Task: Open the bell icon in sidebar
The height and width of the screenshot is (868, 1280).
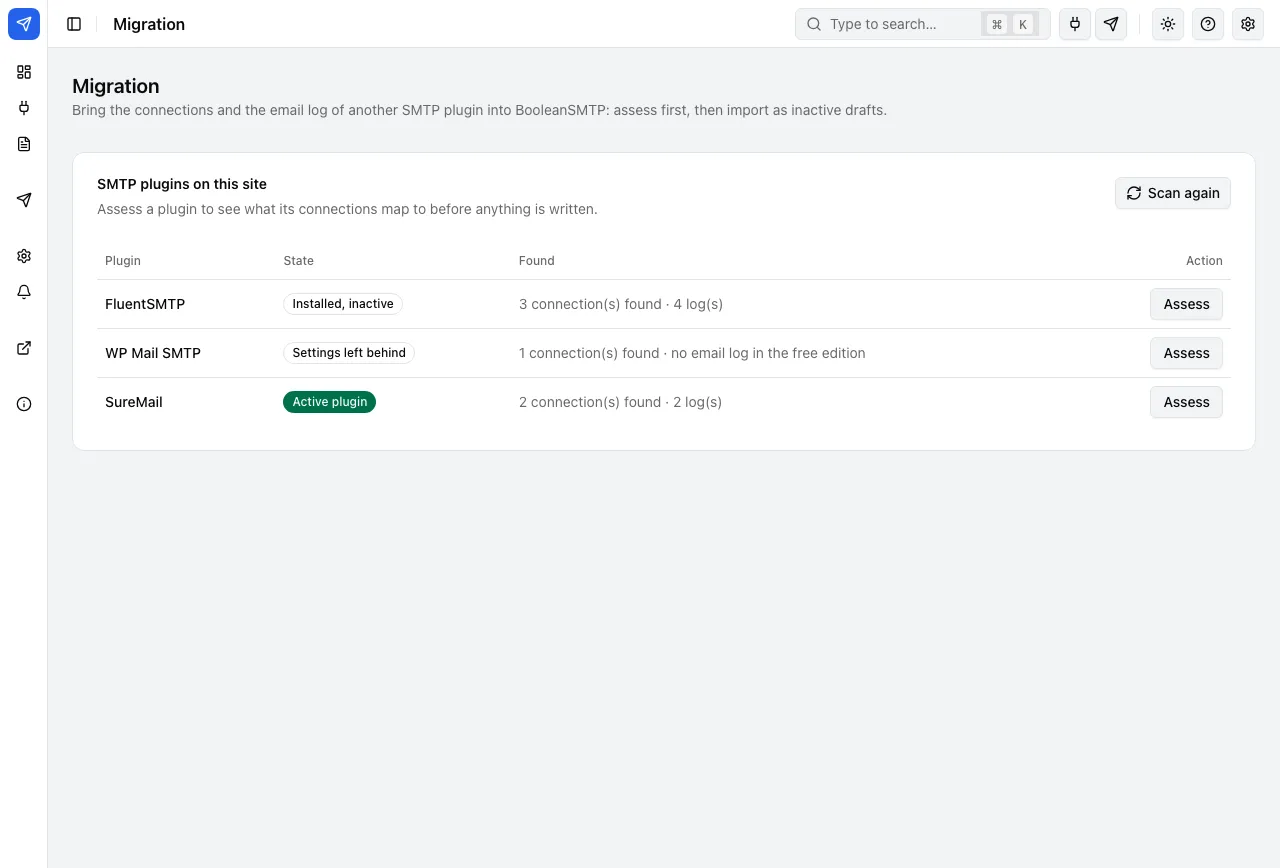Action: coord(24,292)
